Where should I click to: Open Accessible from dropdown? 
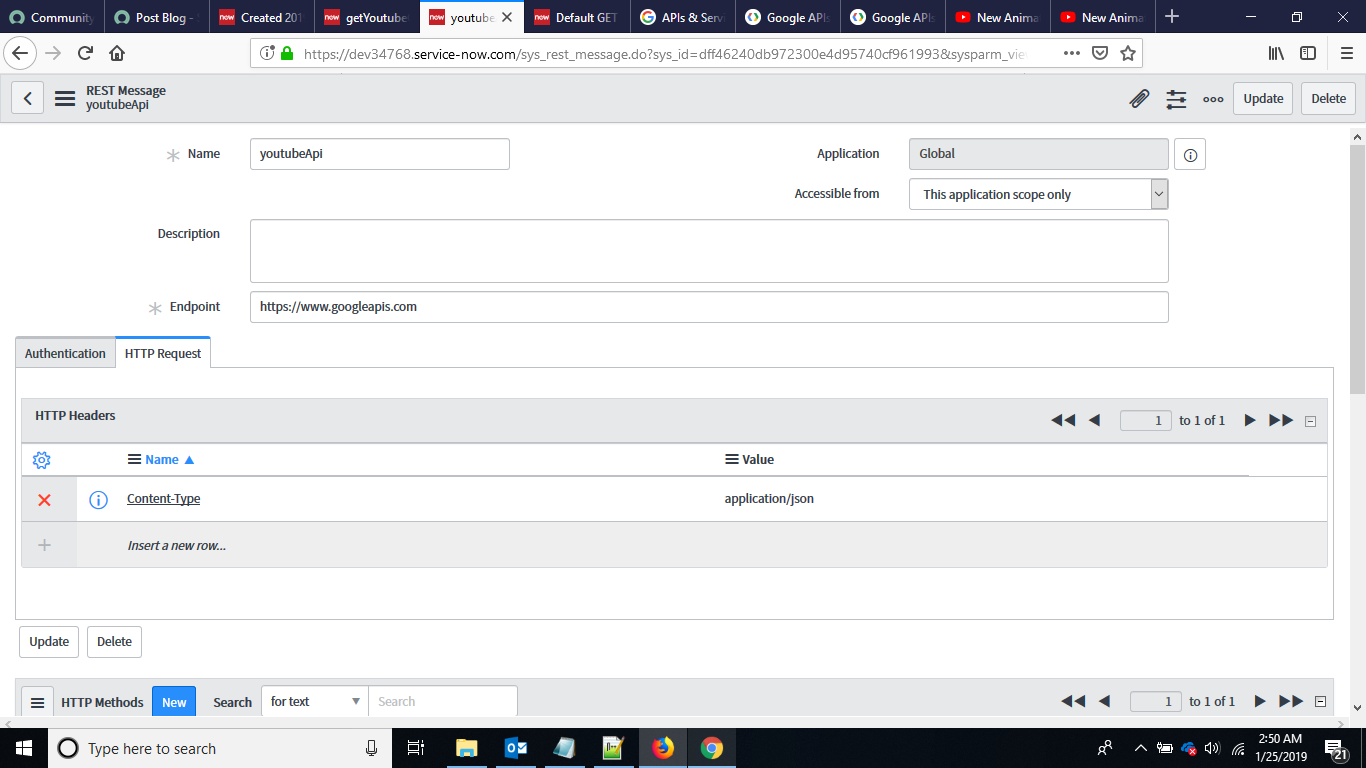(1038, 194)
